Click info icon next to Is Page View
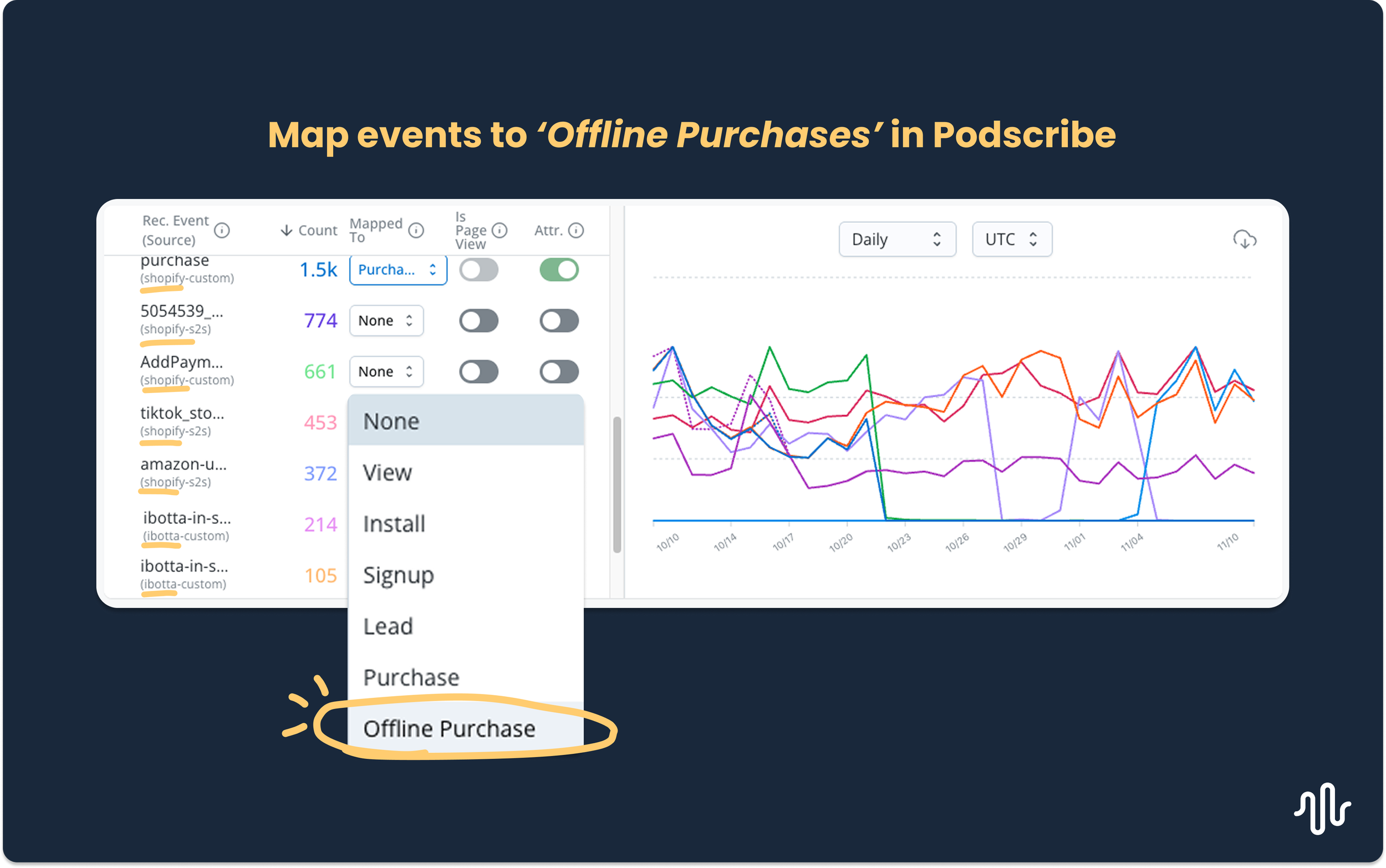 tap(500, 230)
